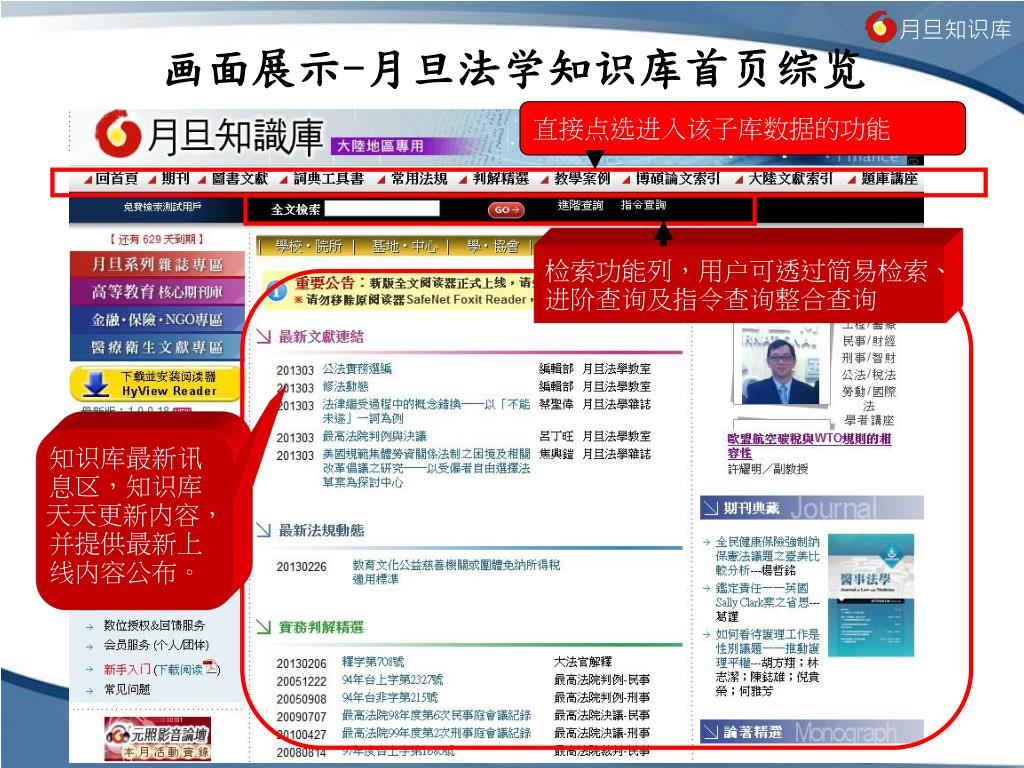Click the PDF icon beside 新手入门

click(x=211, y=667)
